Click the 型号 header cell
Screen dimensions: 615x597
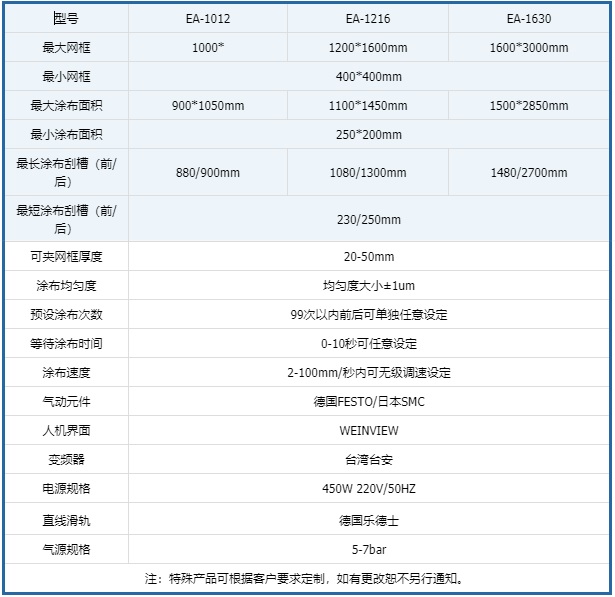pyautogui.click(x=66, y=19)
